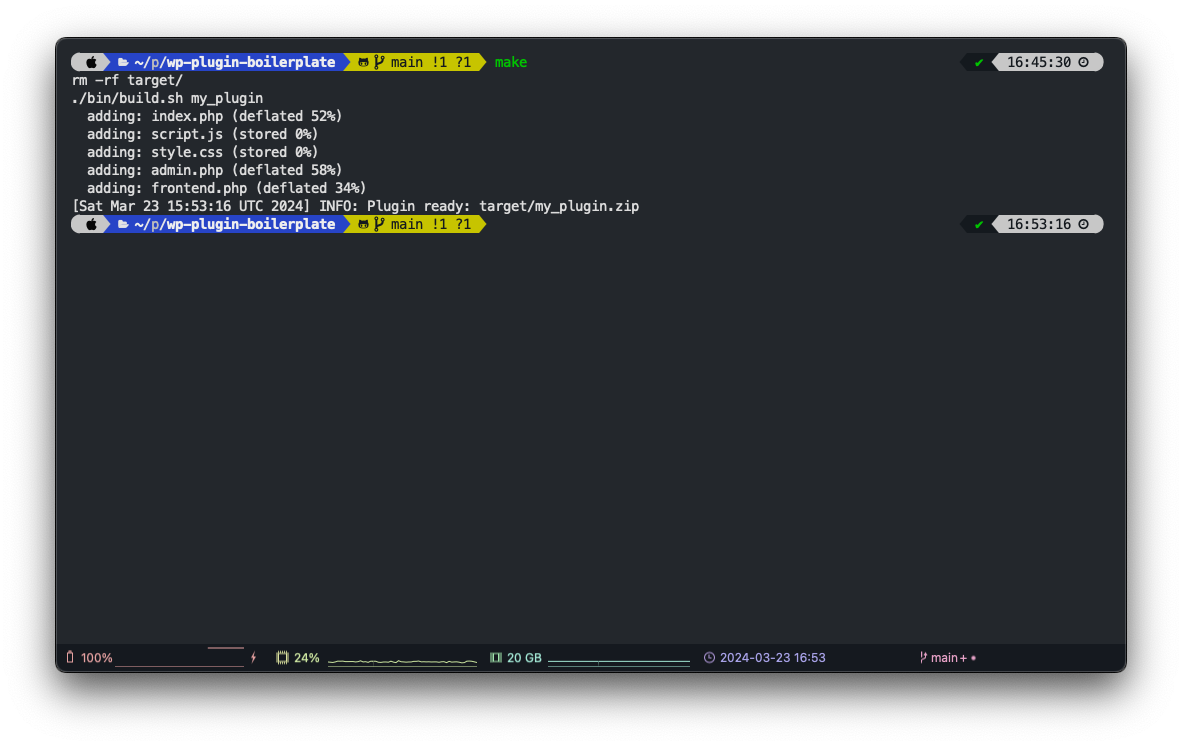Click the clock icon beside 2024-03-23 16:53

tap(709, 658)
